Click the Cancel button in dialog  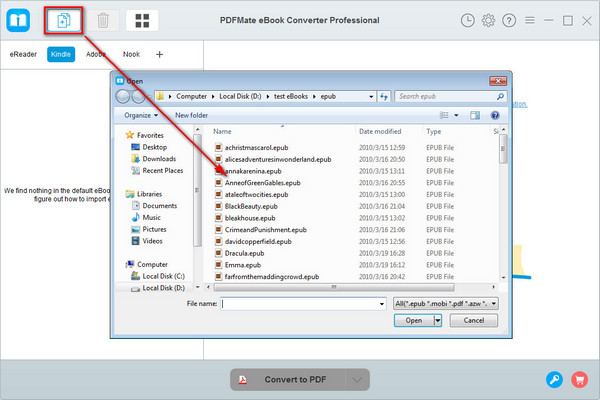click(x=474, y=320)
